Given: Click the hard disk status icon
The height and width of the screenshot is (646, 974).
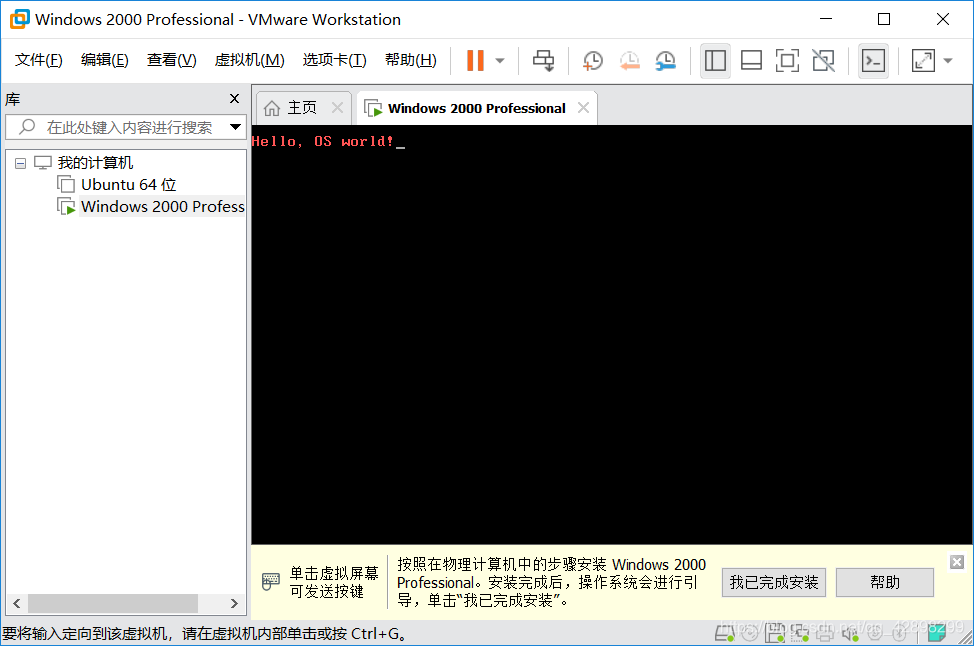Looking at the screenshot, I should (x=724, y=633).
